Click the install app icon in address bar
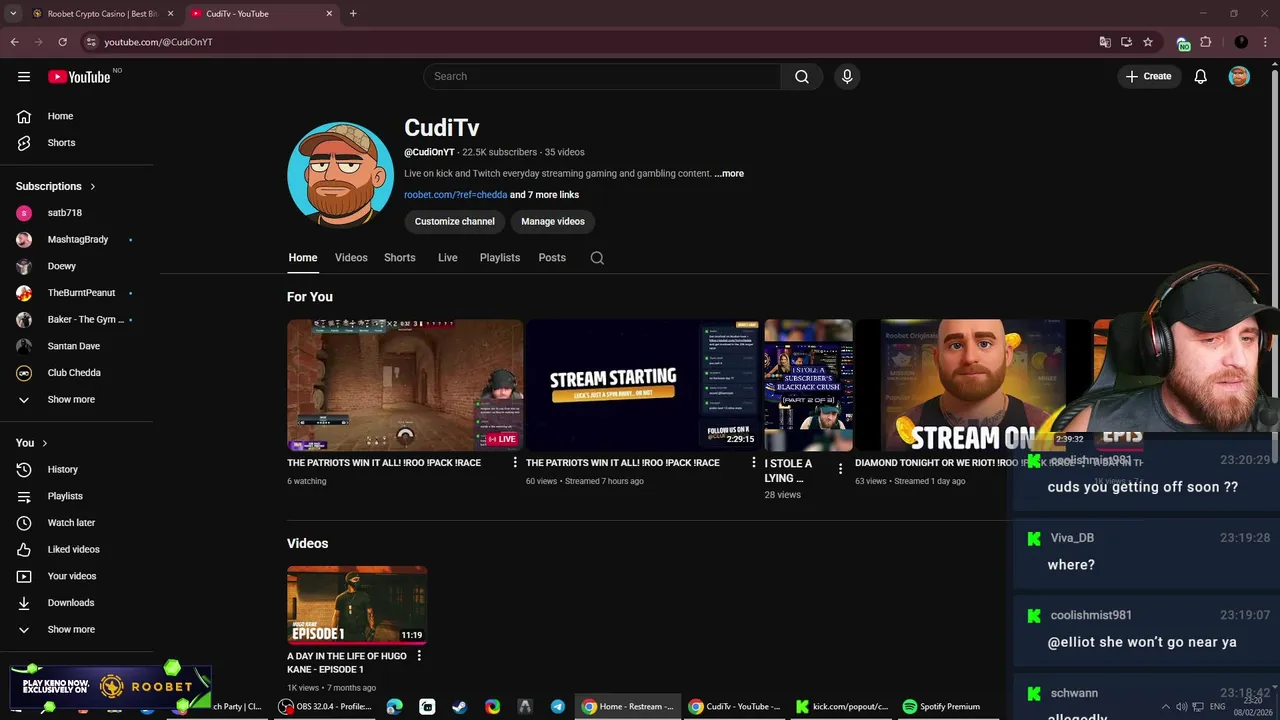This screenshot has width=1280, height=720. [x=1126, y=42]
